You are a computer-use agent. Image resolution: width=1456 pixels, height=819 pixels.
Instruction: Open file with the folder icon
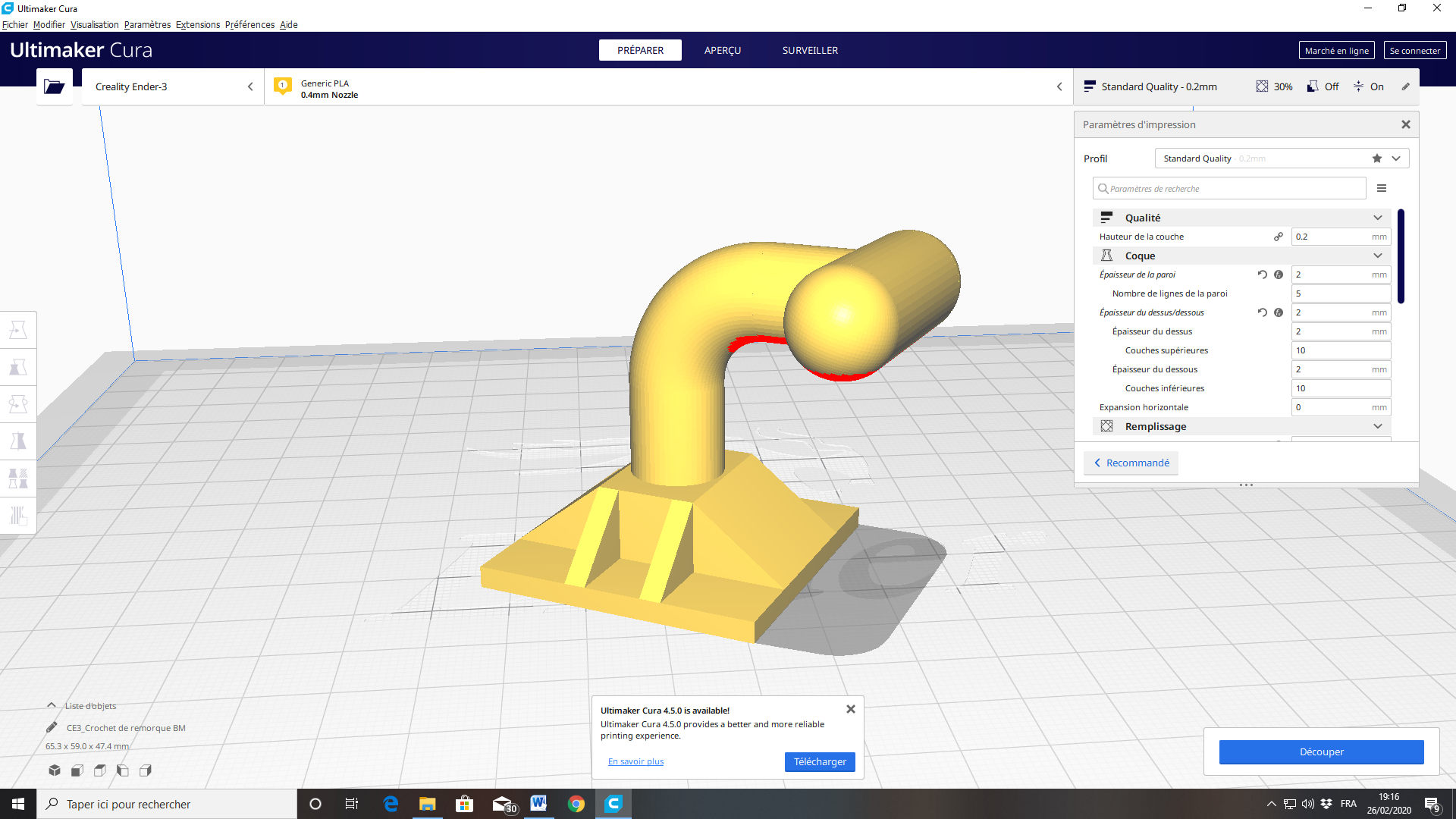55,86
